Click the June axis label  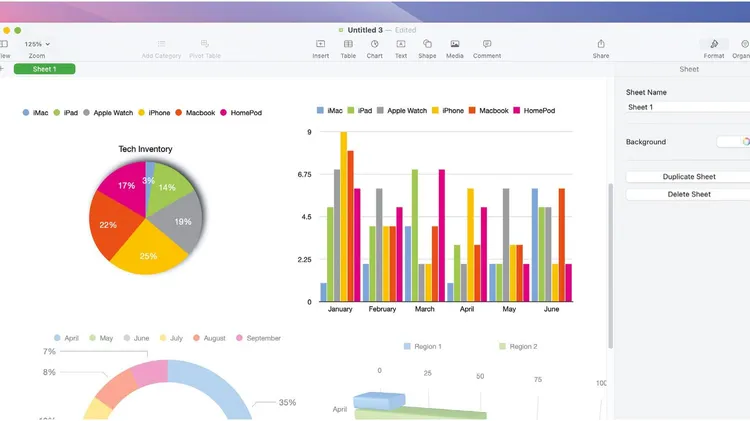(x=551, y=309)
